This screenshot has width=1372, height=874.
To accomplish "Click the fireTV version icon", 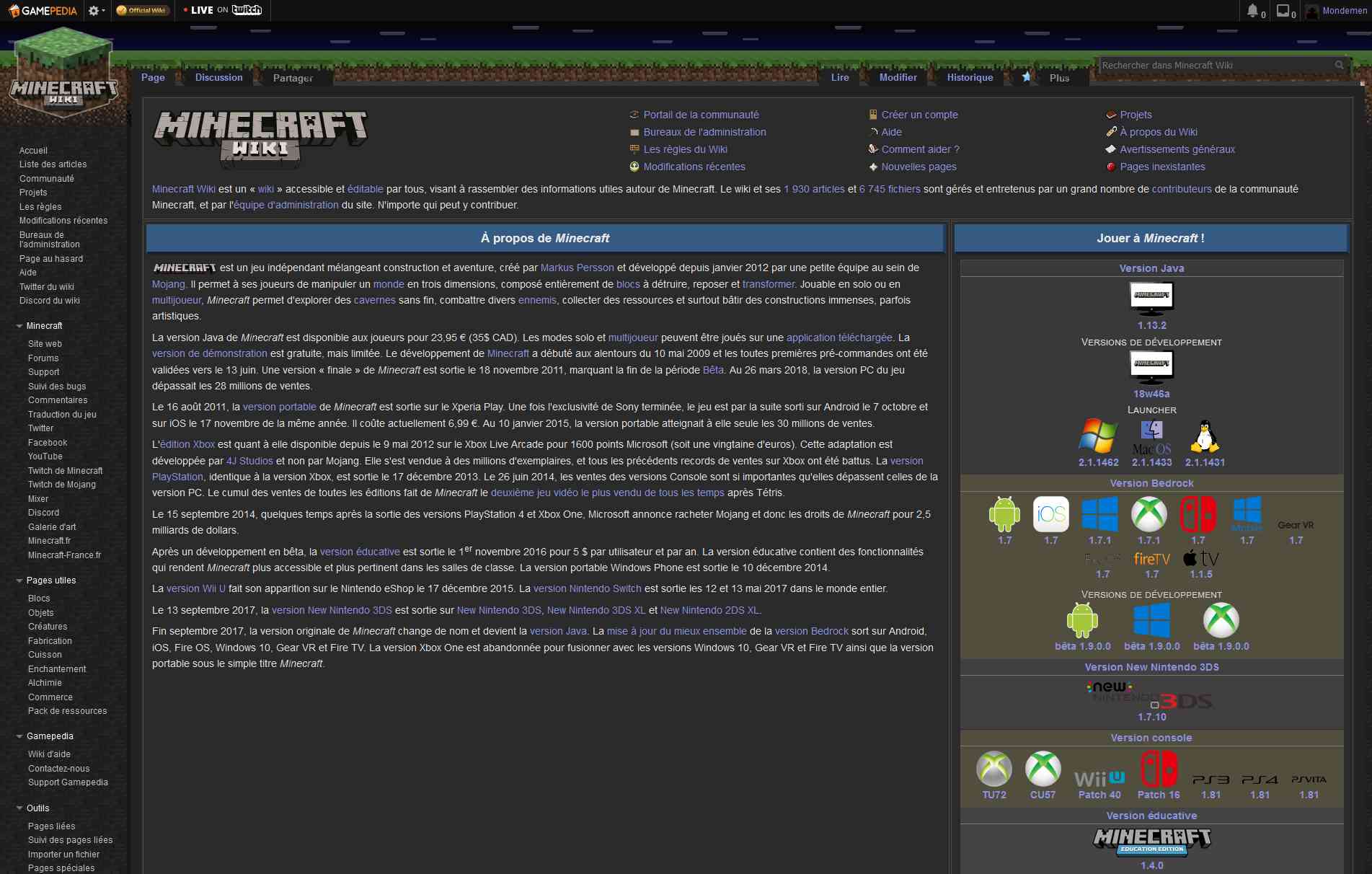I will click(1151, 559).
